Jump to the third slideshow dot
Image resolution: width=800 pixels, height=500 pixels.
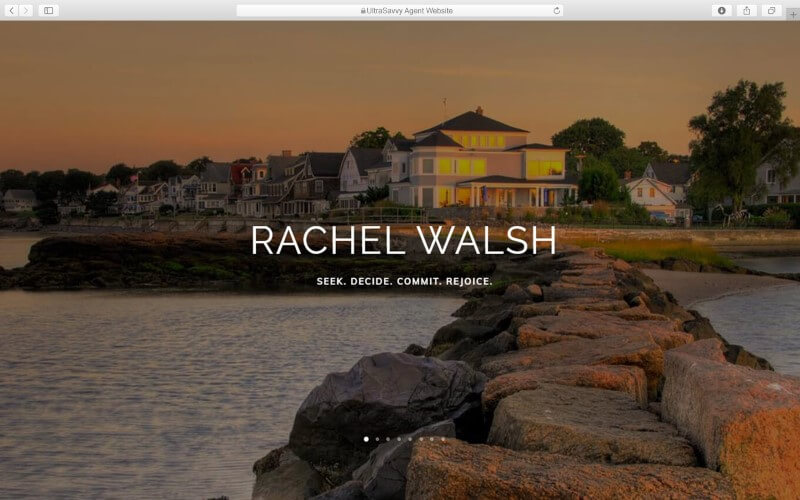(388, 439)
